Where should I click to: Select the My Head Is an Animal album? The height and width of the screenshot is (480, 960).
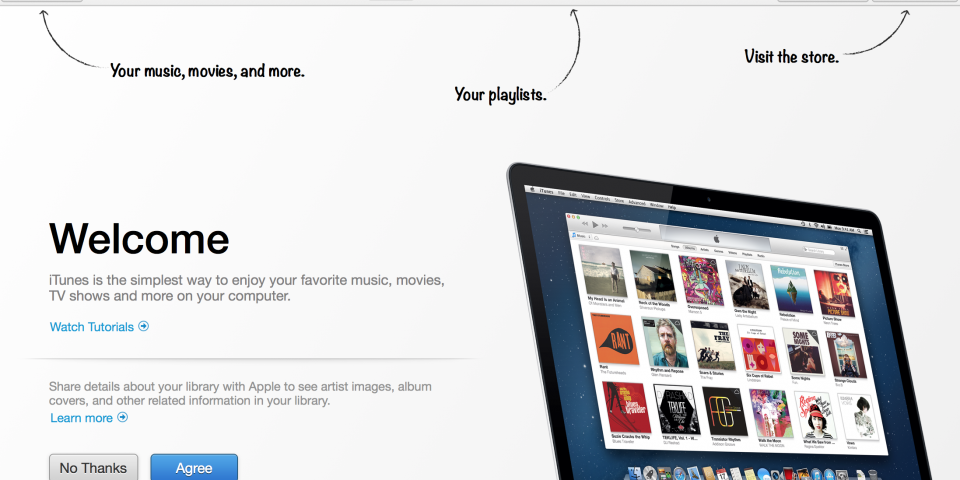point(603,272)
